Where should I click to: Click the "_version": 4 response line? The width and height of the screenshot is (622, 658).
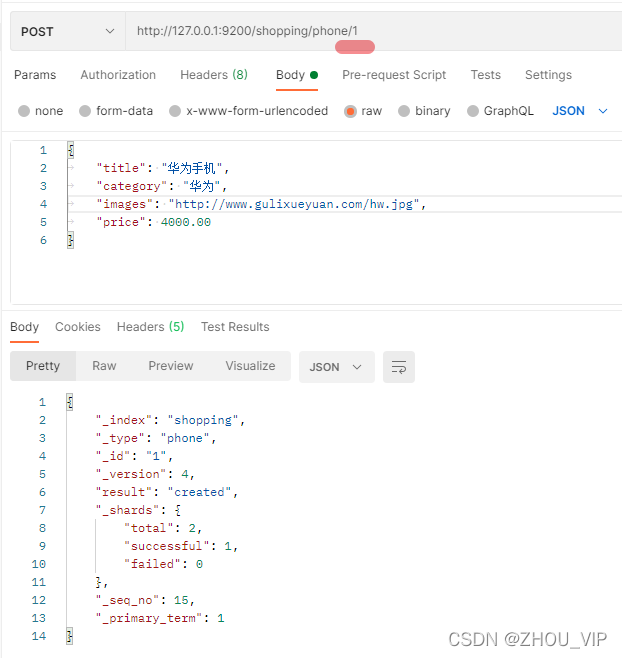(145, 474)
